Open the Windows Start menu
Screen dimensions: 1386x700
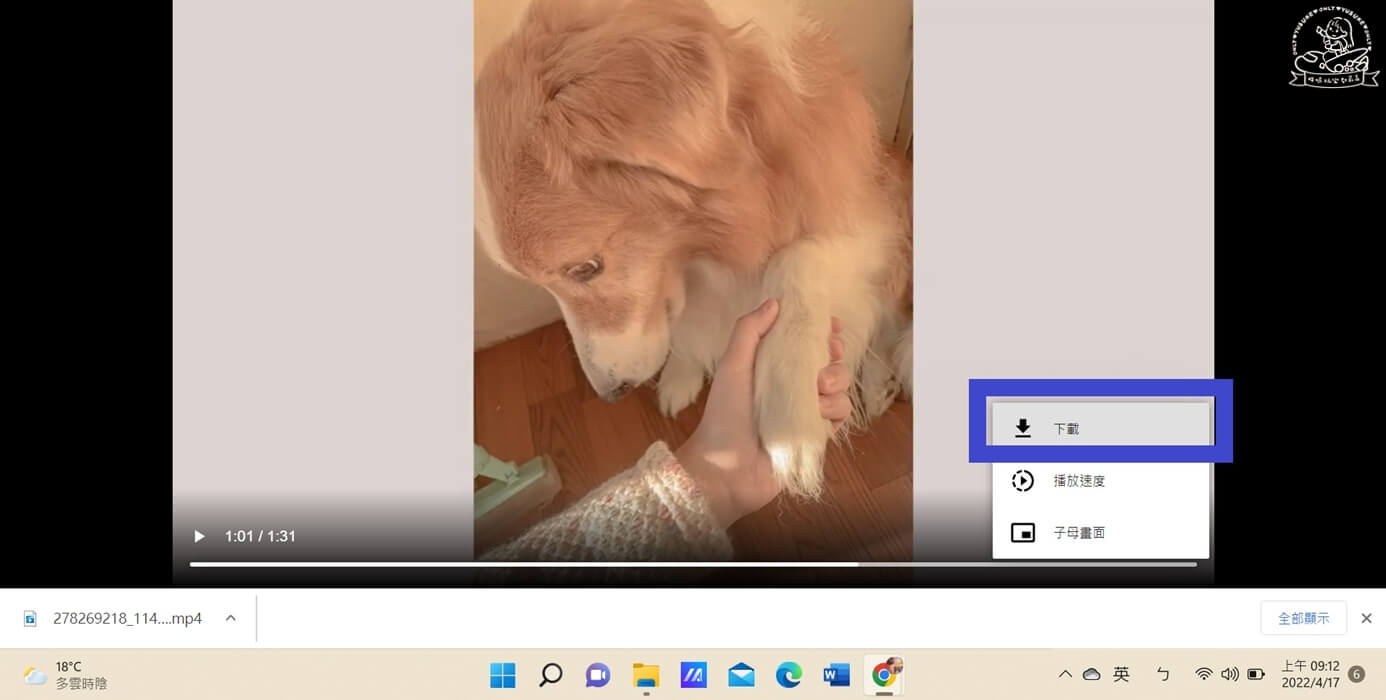tap(502, 676)
